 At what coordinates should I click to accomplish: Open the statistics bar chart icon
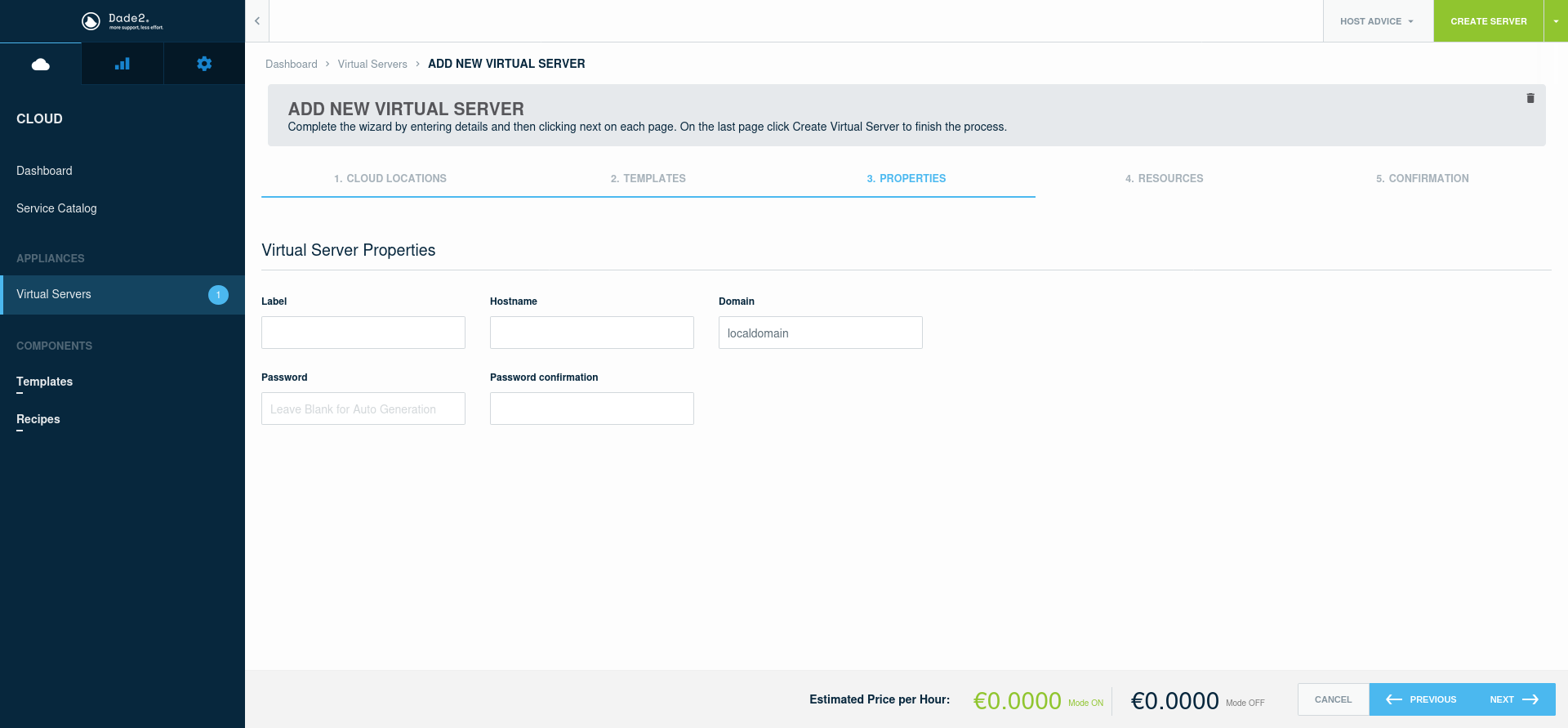(122, 64)
